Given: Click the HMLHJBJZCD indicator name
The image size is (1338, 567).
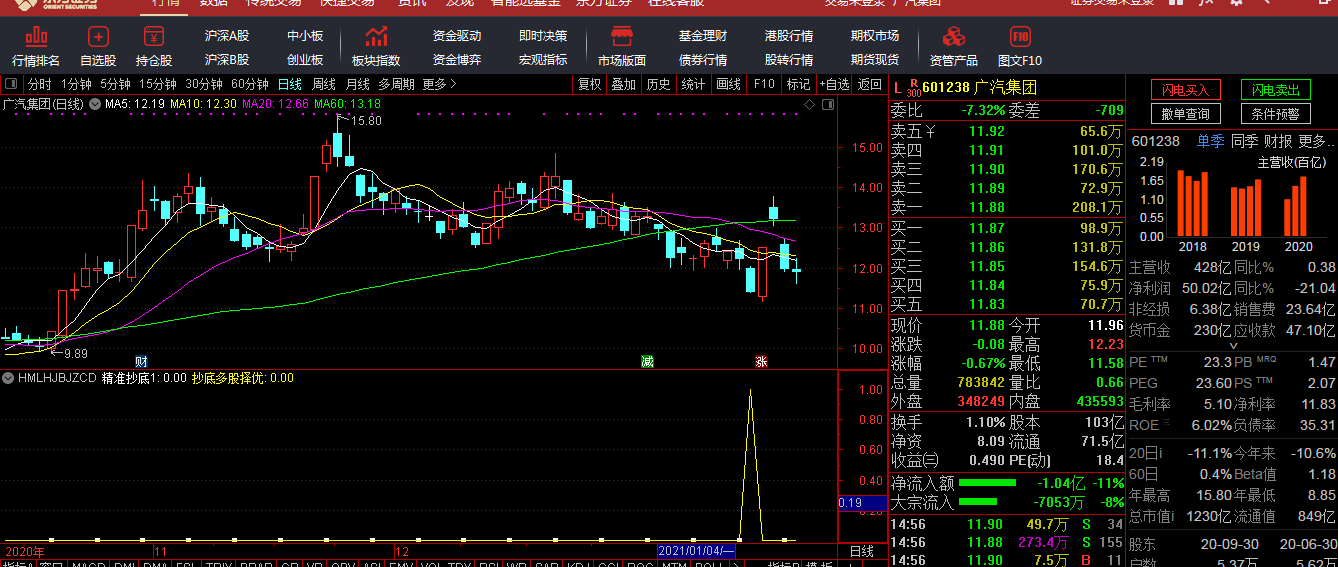Looking at the screenshot, I should tap(57, 378).
